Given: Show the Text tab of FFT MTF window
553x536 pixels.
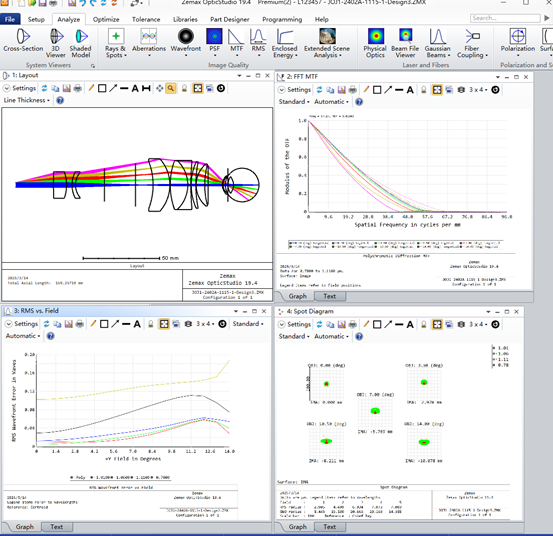Looking at the screenshot, I should [x=329, y=296].
